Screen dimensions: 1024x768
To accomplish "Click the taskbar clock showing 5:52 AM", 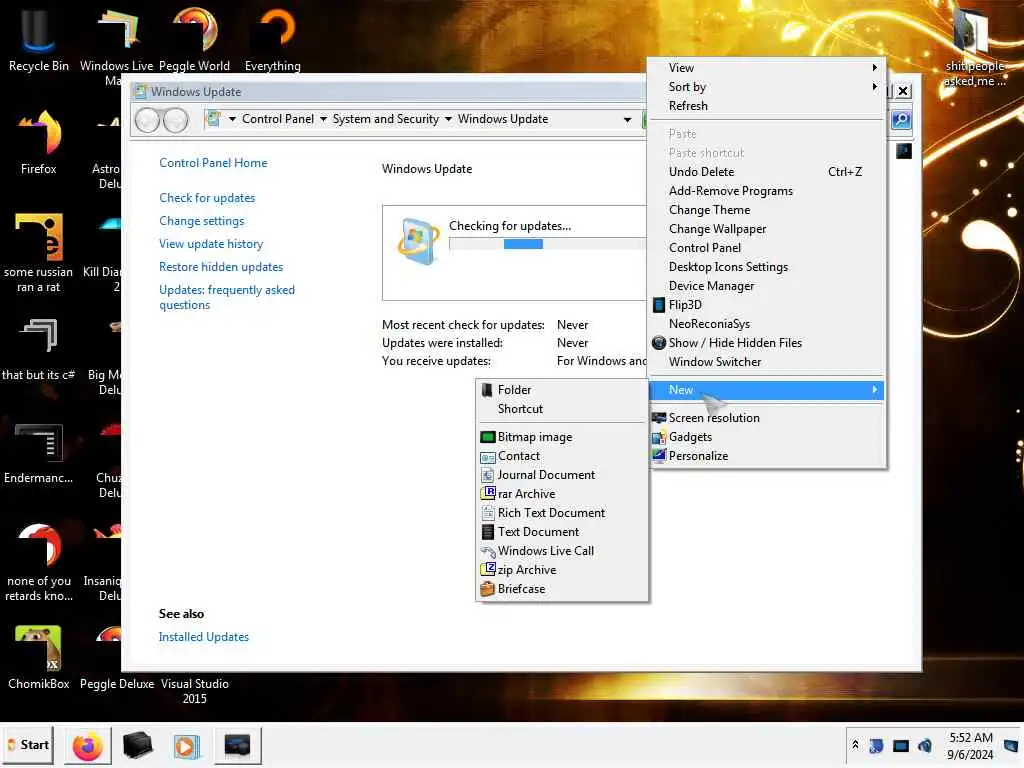I will tap(970, 746).
